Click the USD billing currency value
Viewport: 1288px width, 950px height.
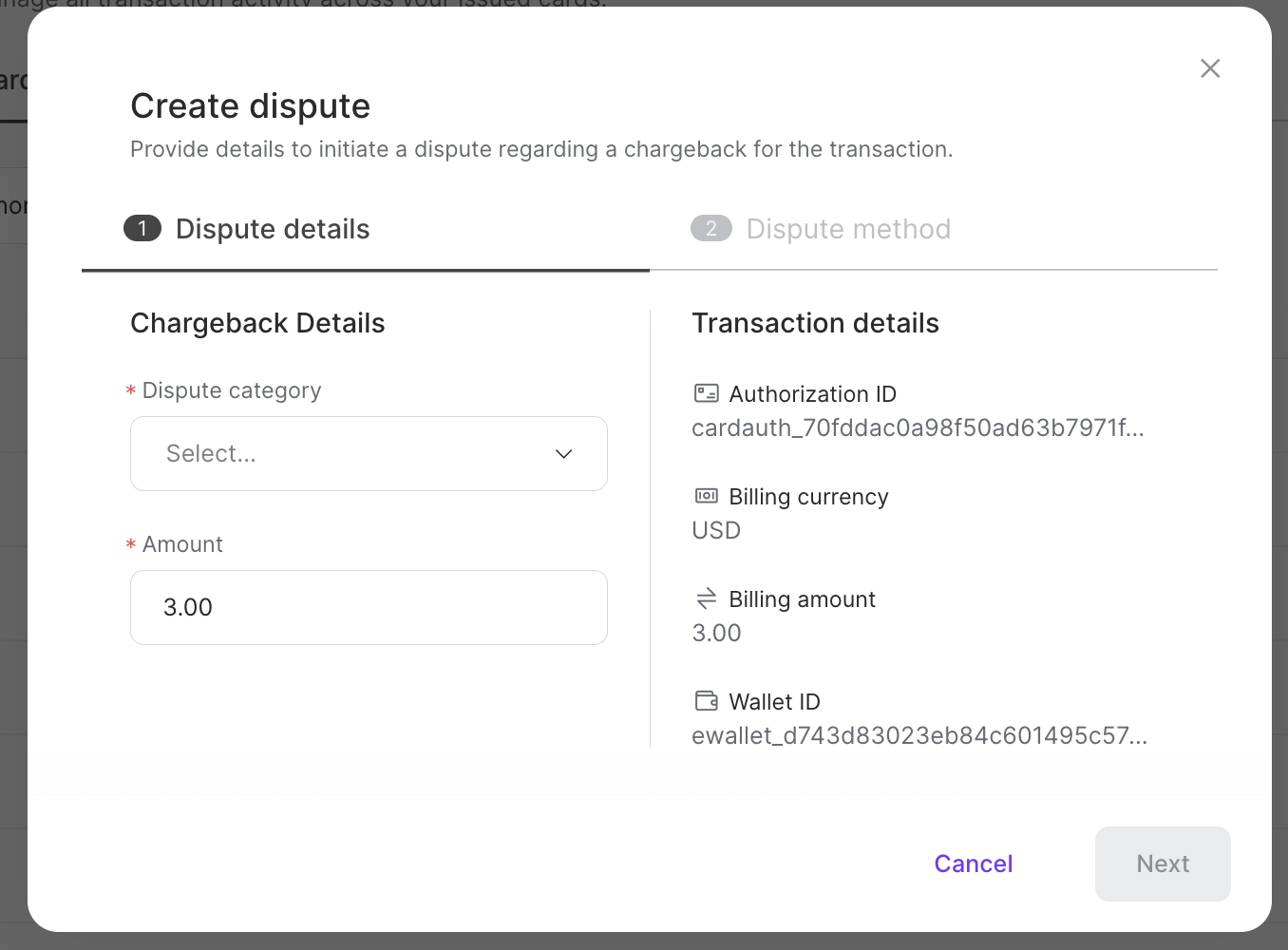(x=716, y=530)
